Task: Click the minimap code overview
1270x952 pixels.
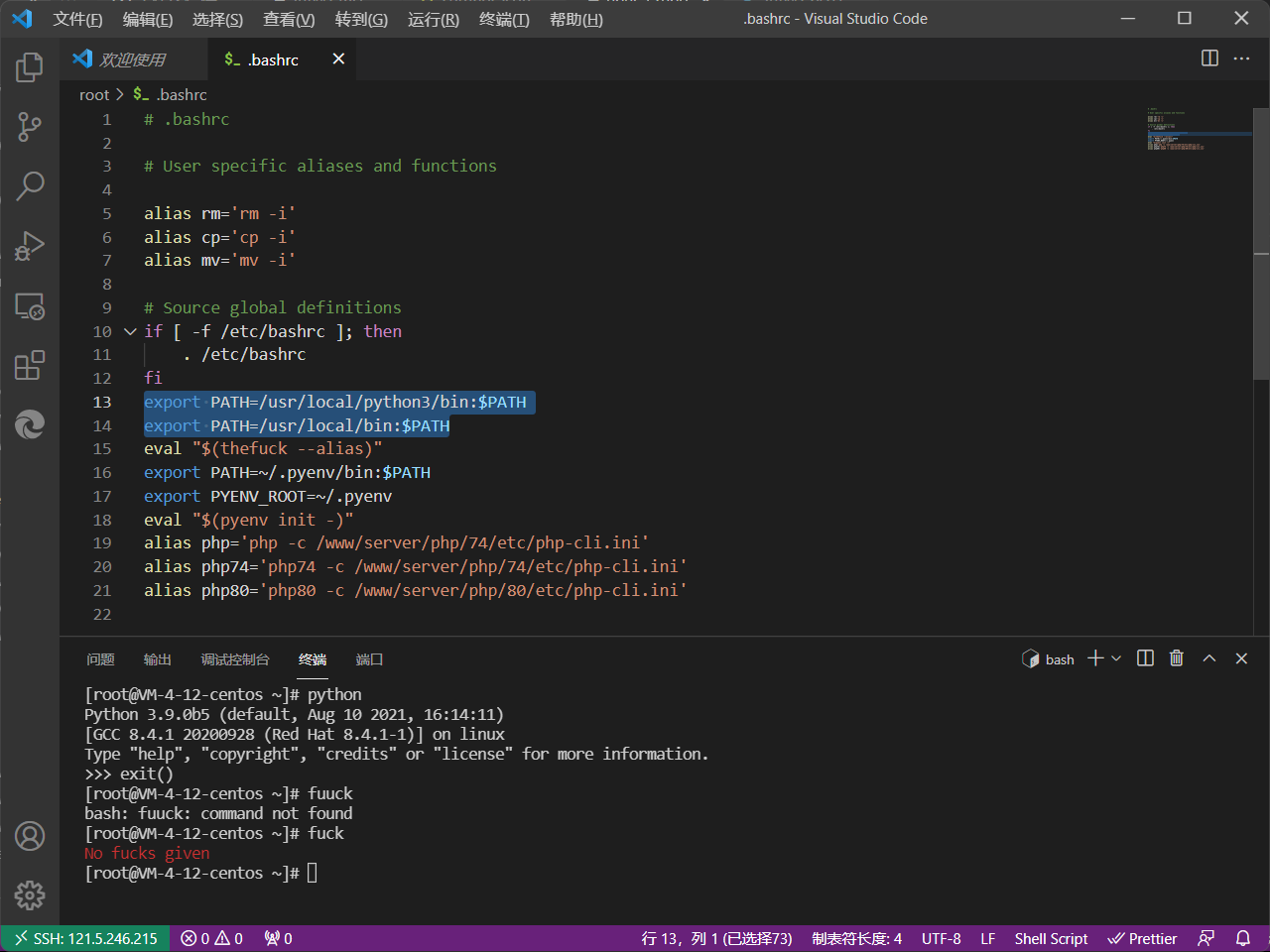Action: pos(1199,129)
